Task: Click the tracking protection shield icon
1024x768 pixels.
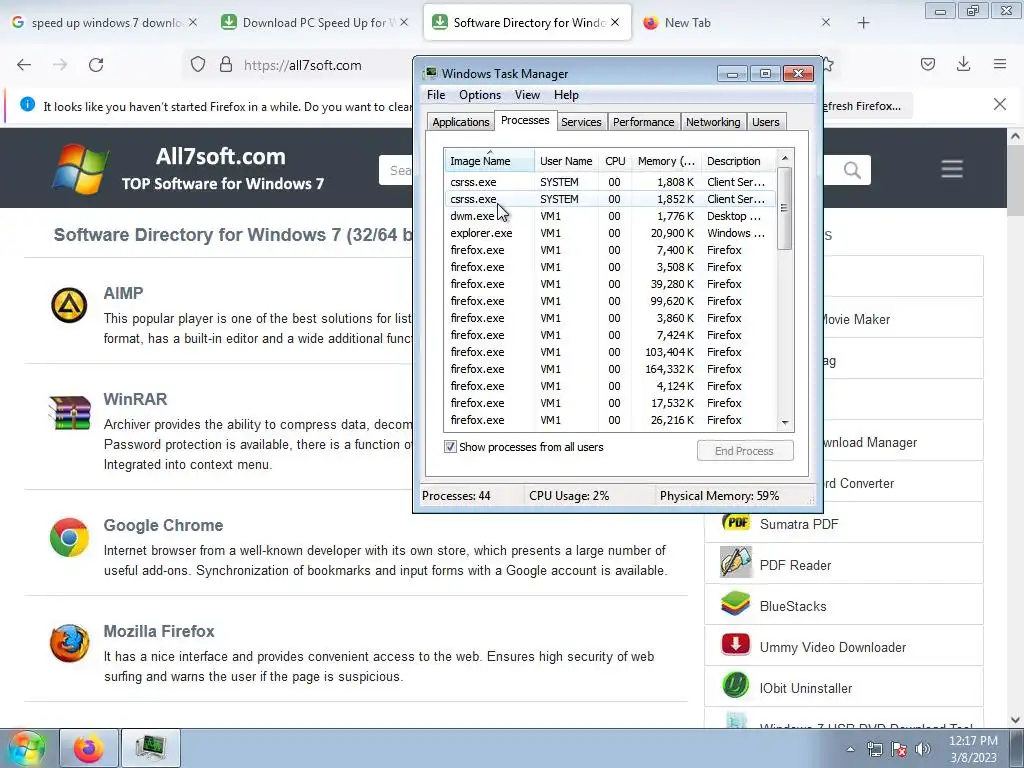Action: pyautogui.click(x=198, y=65)
